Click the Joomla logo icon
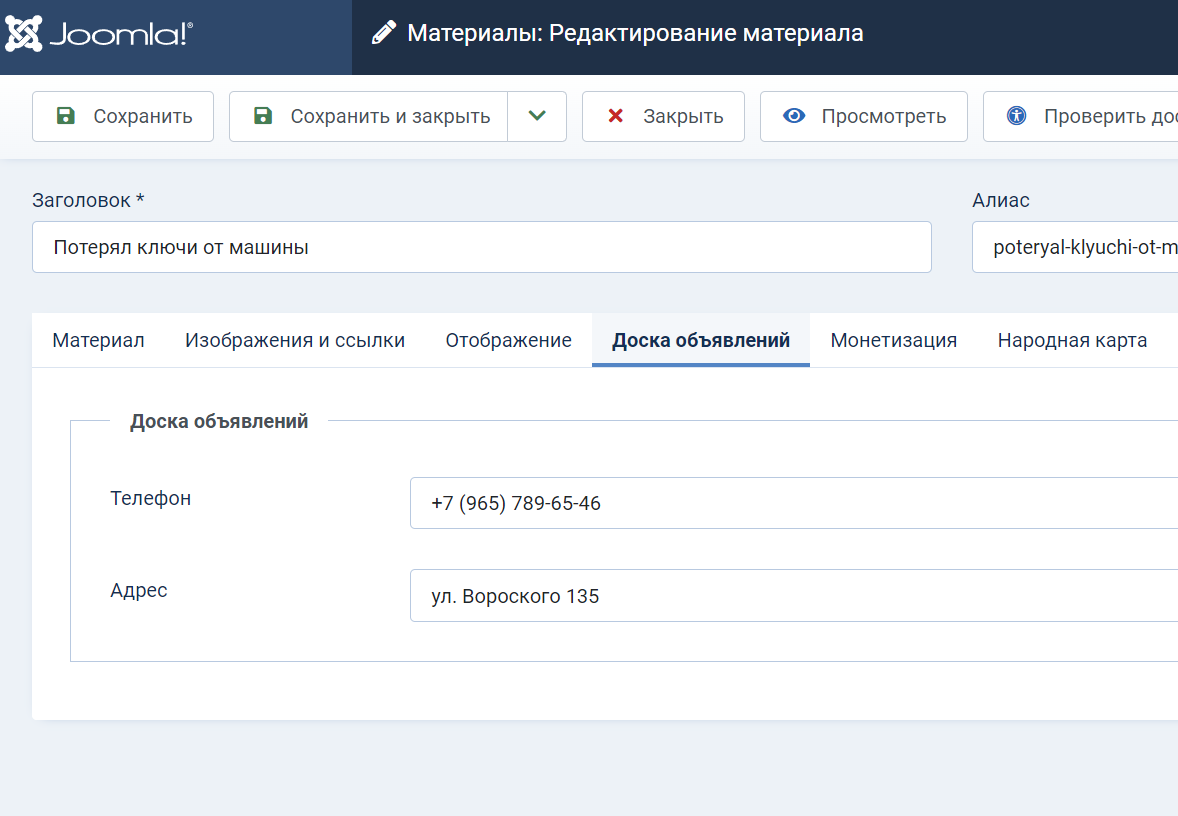The height and width of the screenshot is (816, 1178). point(24,34)
